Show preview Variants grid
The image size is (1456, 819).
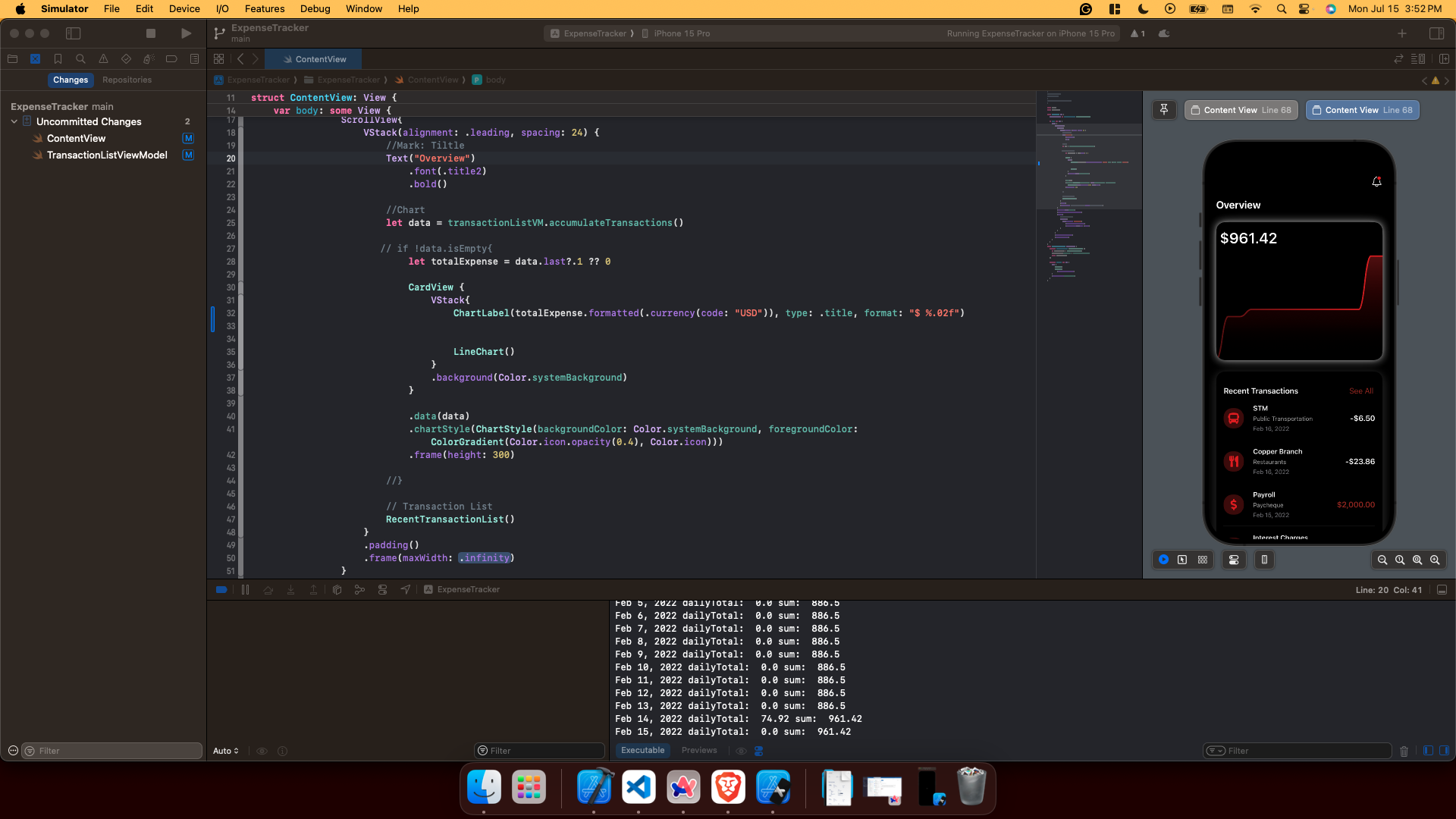coord(1203,560)
